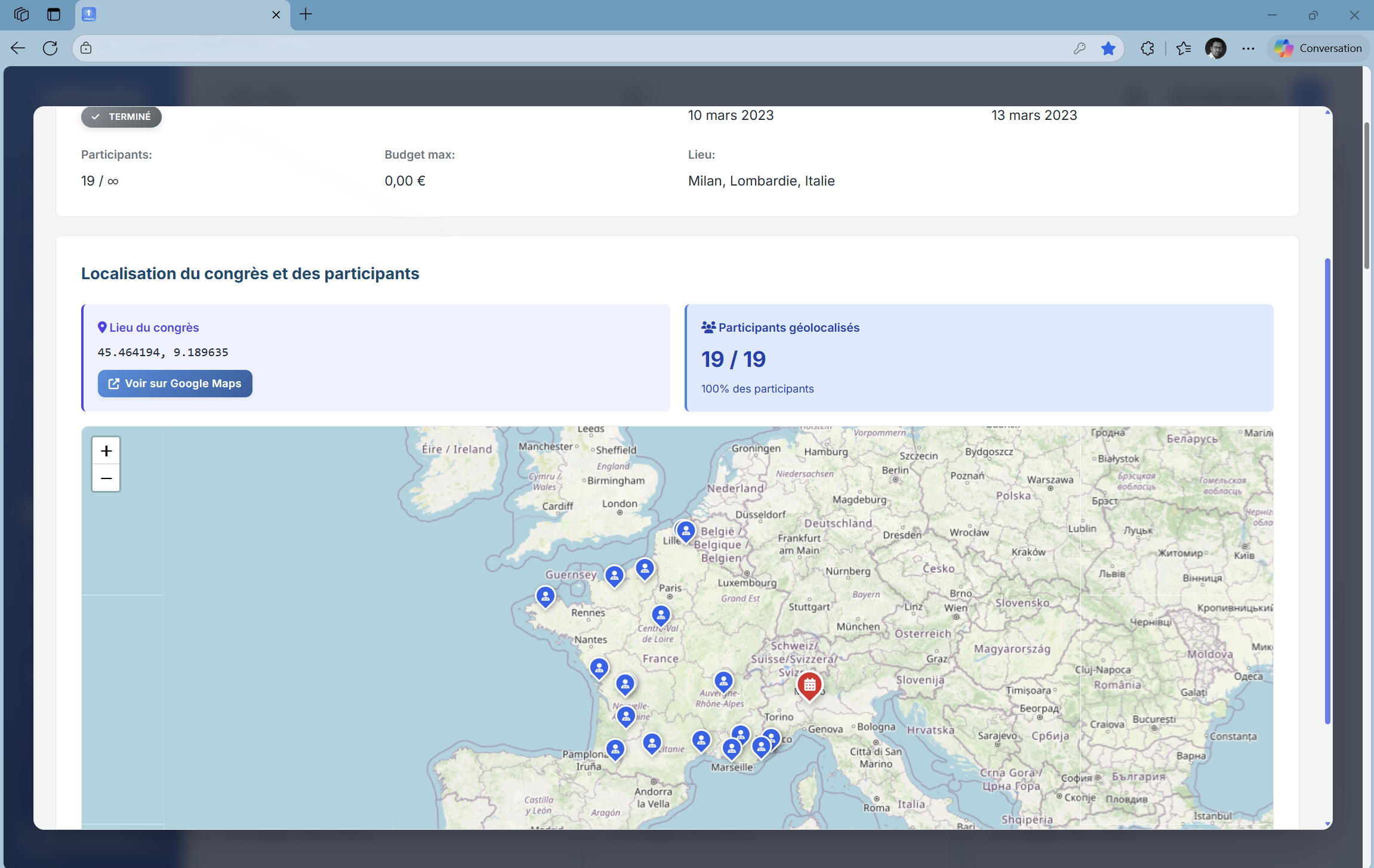This screenshot has width=1374, height=868.
Task: Toggle the favorite star in the address bar
Action: [1109, 48]
